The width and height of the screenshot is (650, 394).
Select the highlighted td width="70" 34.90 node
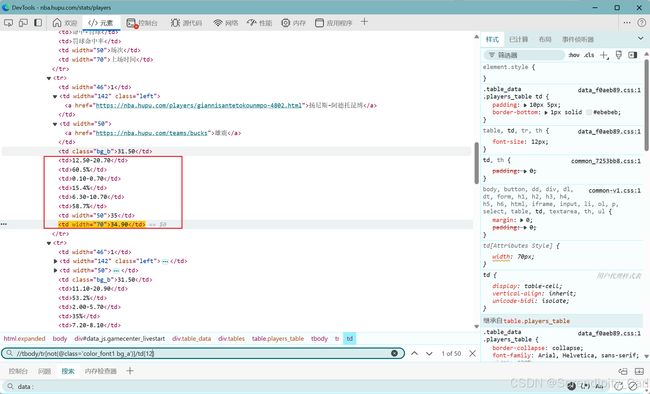coord(102,224)
